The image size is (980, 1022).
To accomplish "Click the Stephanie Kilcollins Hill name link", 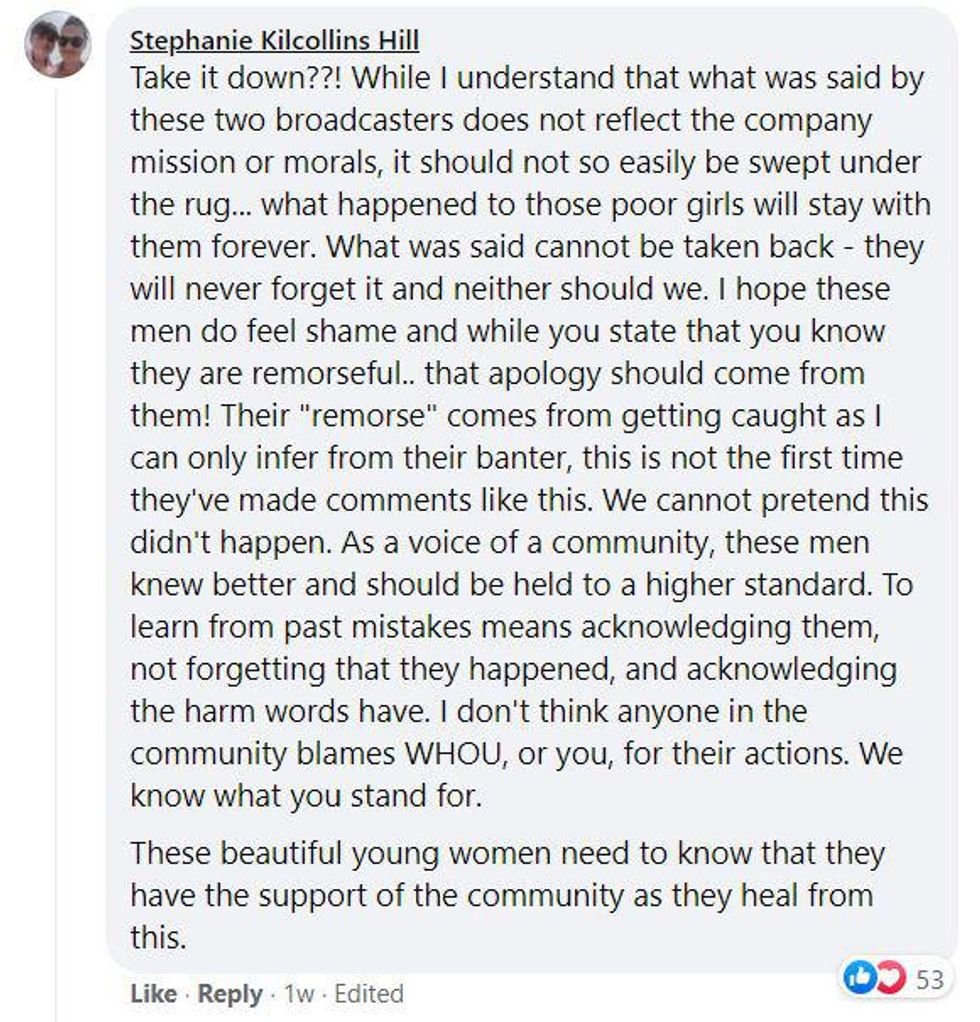I will click(274, 41).
